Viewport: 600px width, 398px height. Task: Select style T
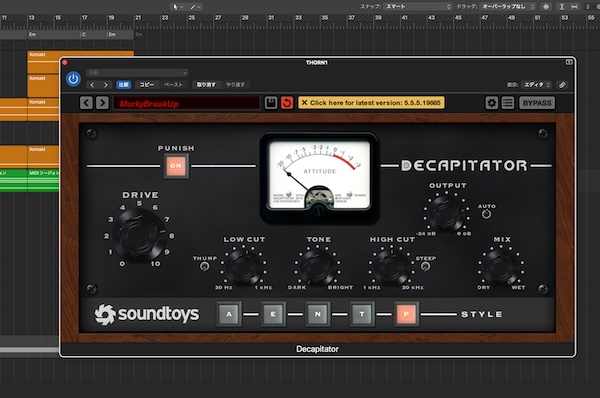coord(362,314)
